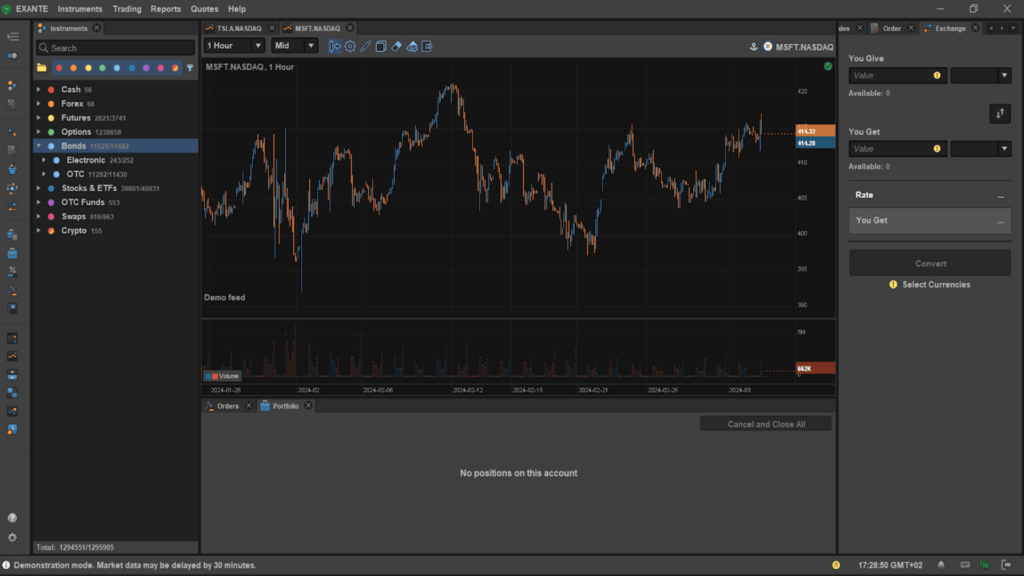
Task: Click the yellow coin status bar icon
Action: (x=836, y=565)
